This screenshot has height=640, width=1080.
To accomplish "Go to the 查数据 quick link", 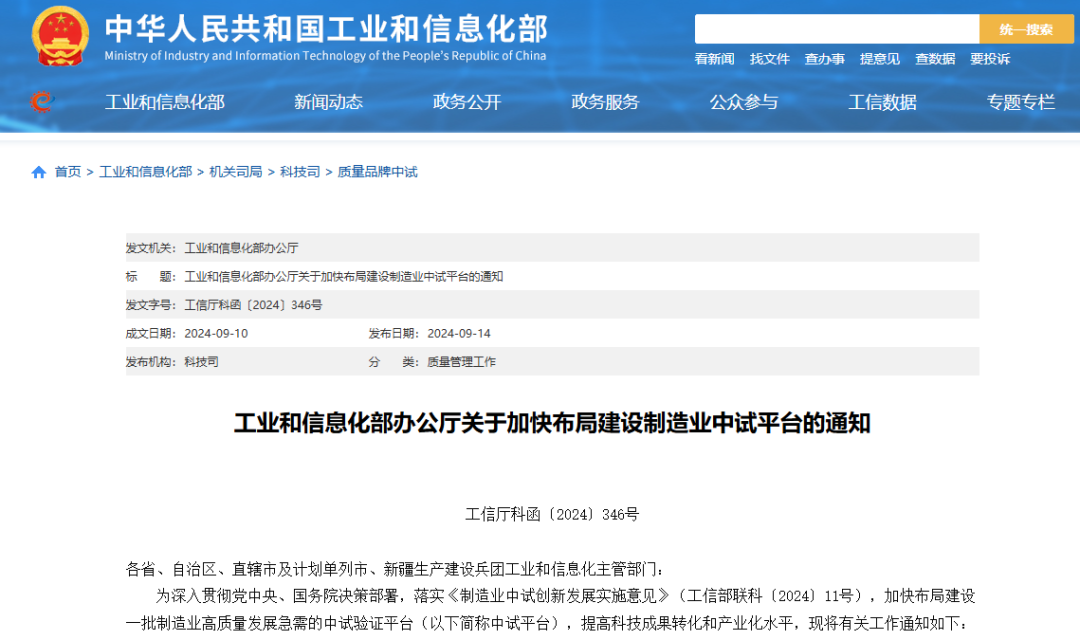I will click(x=934, y=59).
